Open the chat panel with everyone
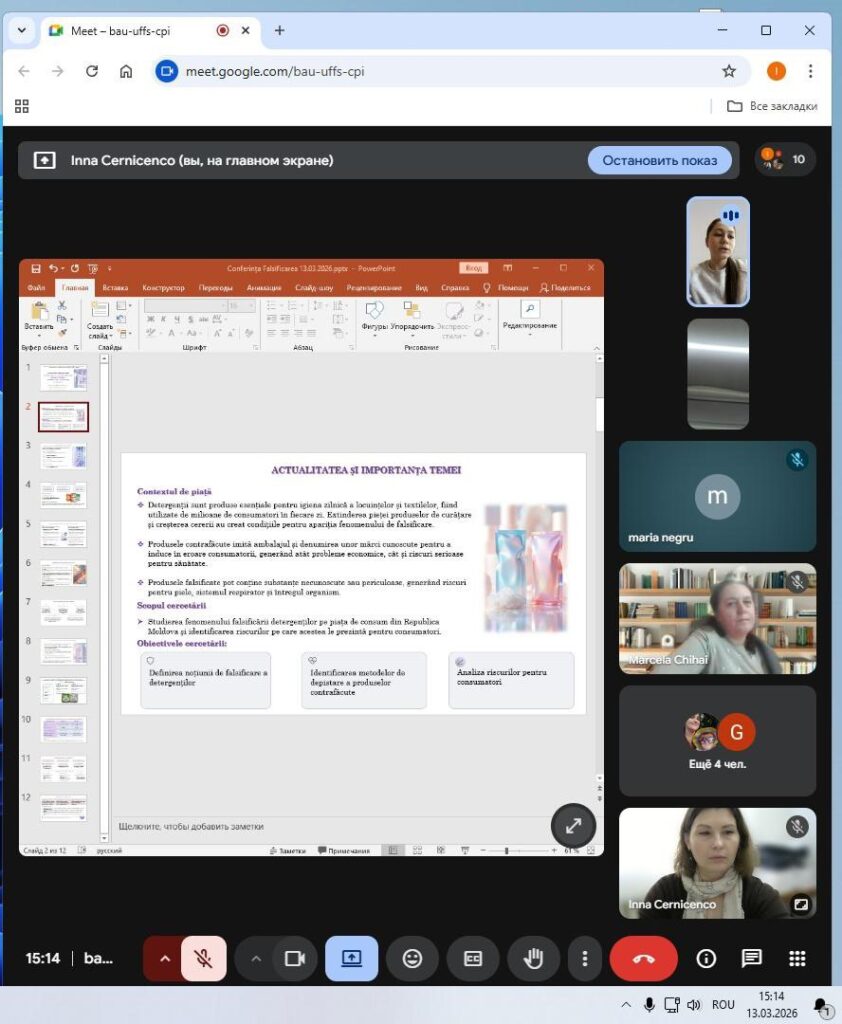The image size is (842, 1024). [751, 958]
